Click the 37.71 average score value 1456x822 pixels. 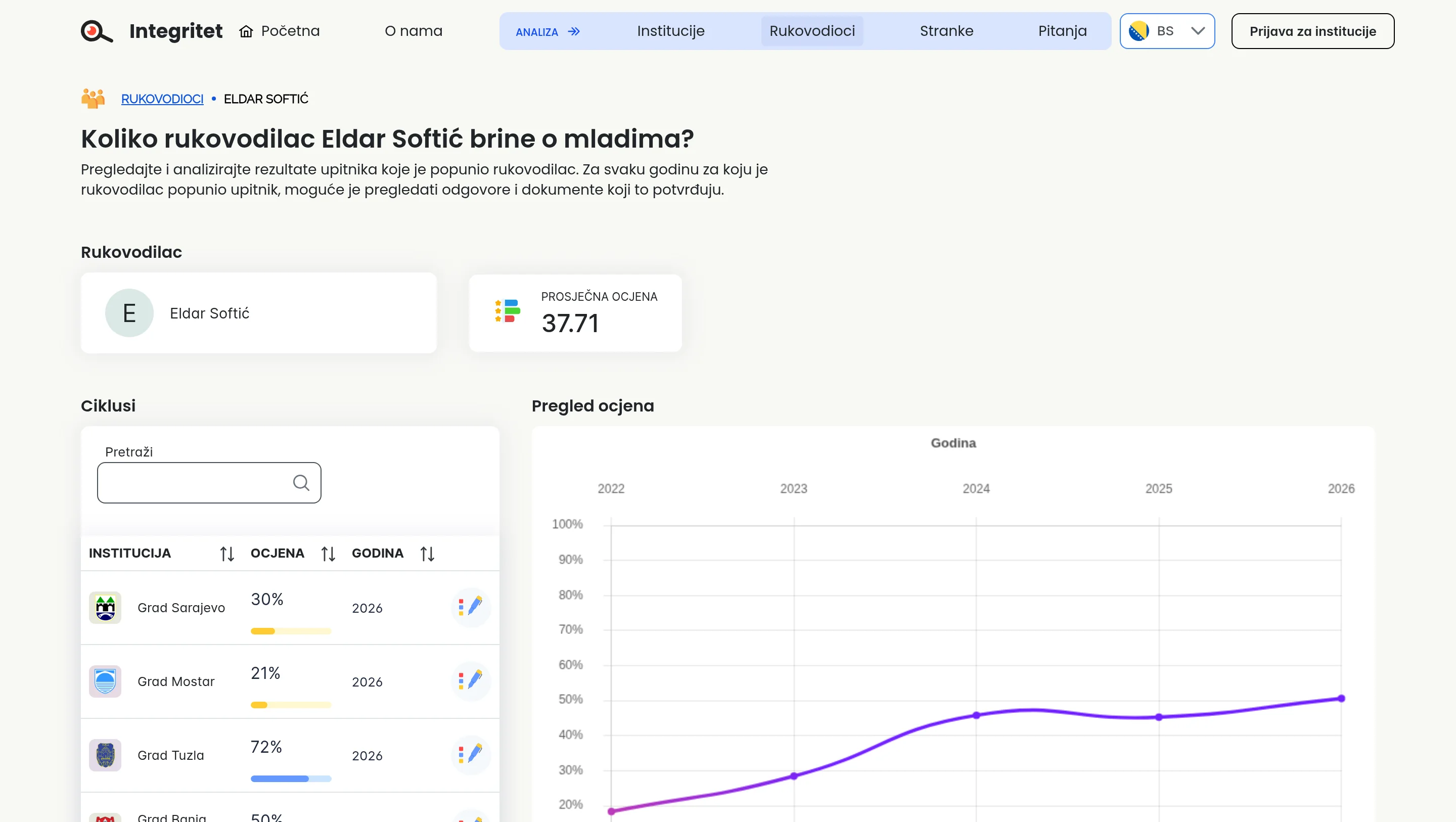570,324
